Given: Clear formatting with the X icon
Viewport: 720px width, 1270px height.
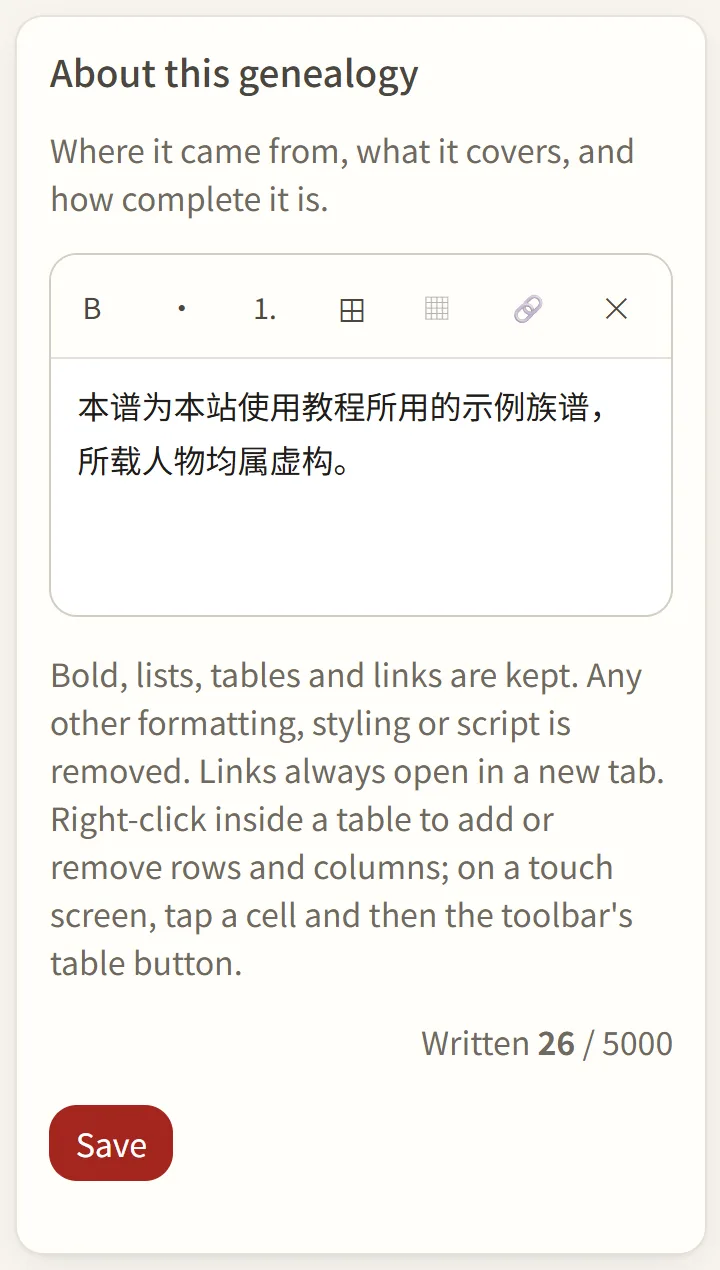Looking at the screenshot, I should tap(616, 309).
